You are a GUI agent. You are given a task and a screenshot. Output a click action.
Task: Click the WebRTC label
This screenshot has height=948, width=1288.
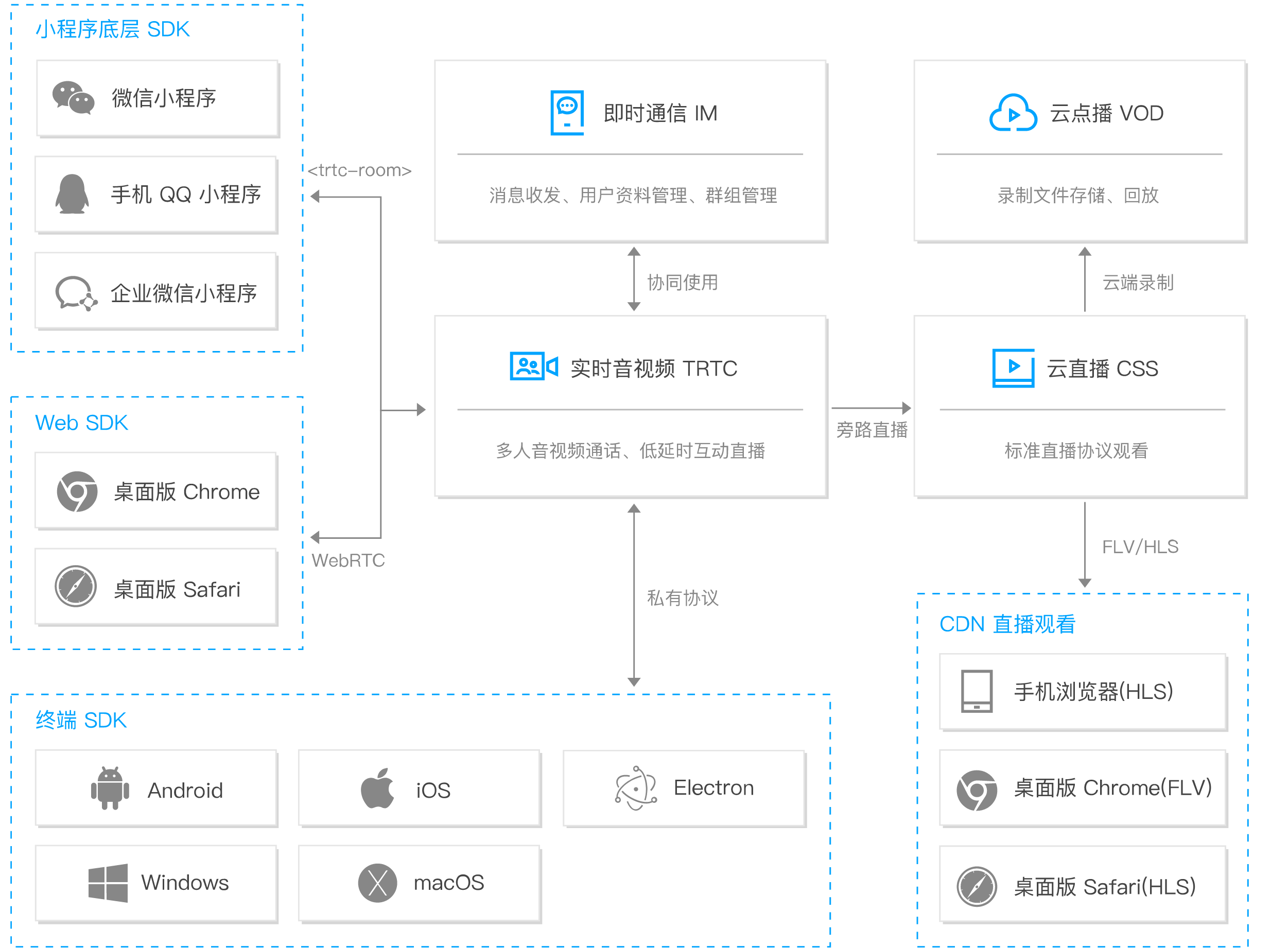tap(349, 560)
